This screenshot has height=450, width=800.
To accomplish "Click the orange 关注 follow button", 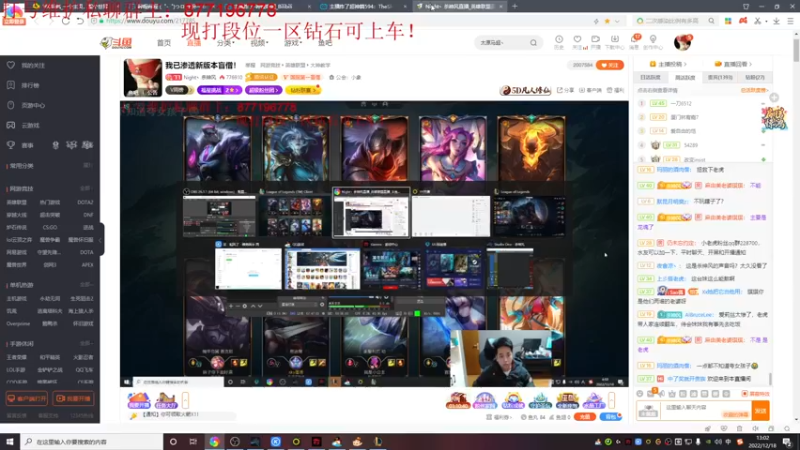I will (x=610, y=65).
